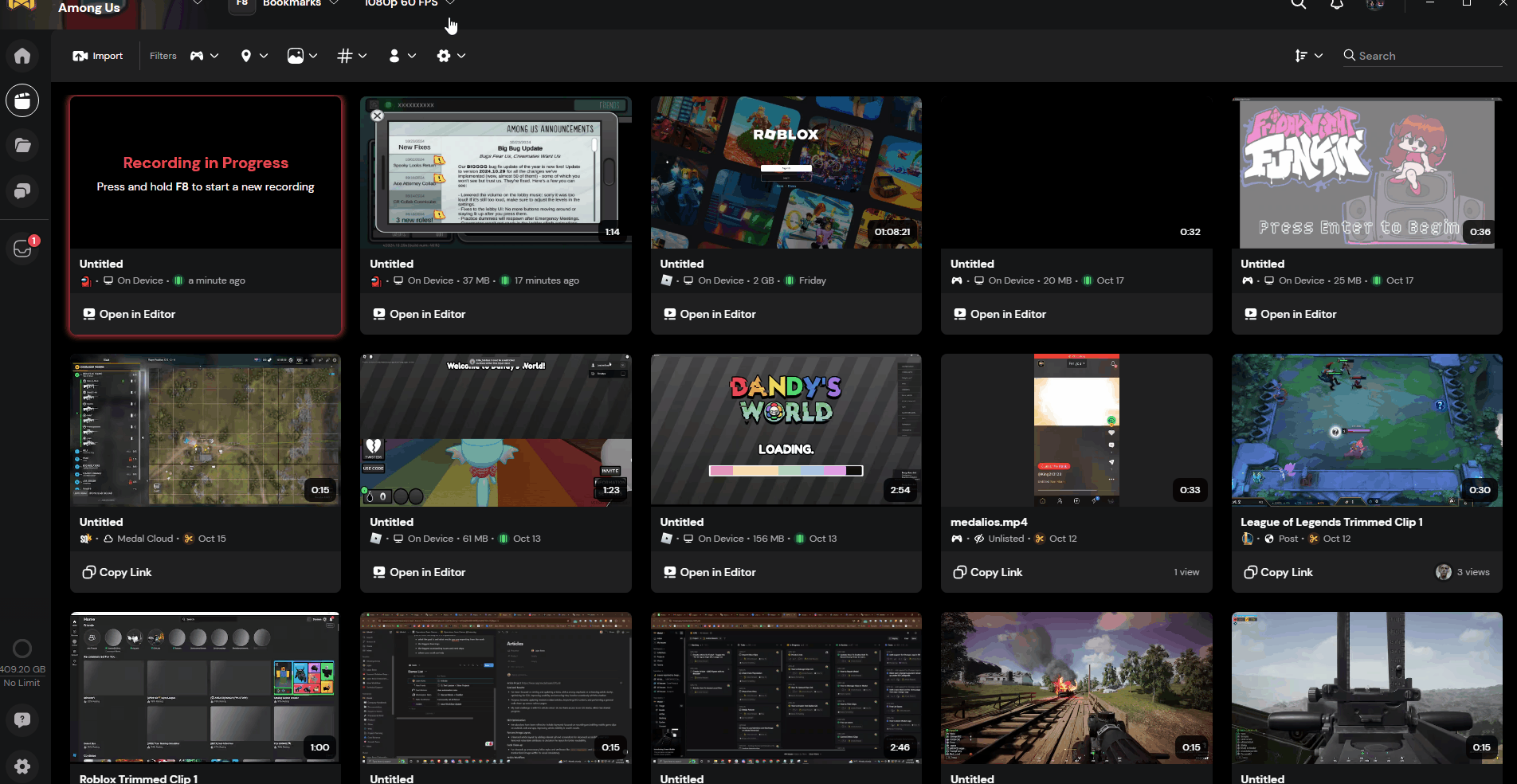Open the settings gear in the sidebar
This screenshot has height=784, width=1517.
pos(22,766)
